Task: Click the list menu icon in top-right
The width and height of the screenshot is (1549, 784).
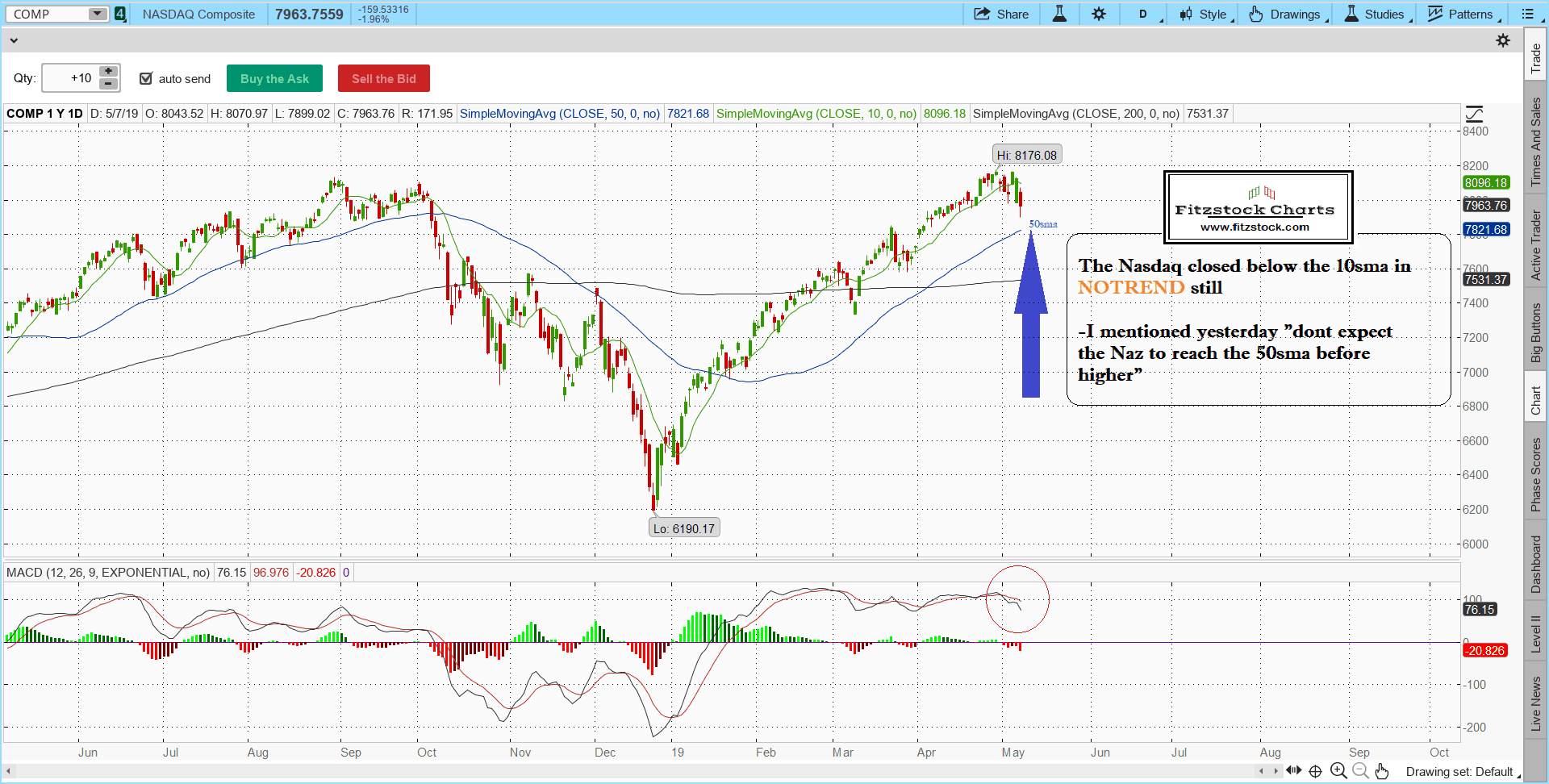Action: (x=1527, y=14)
